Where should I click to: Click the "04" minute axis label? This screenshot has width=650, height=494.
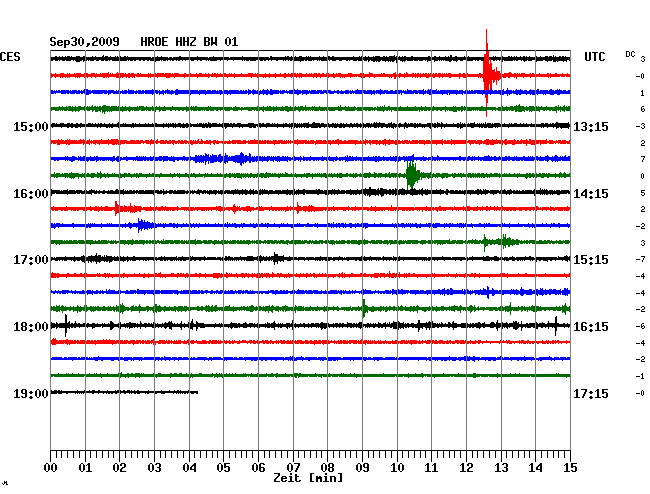point(189,467)
